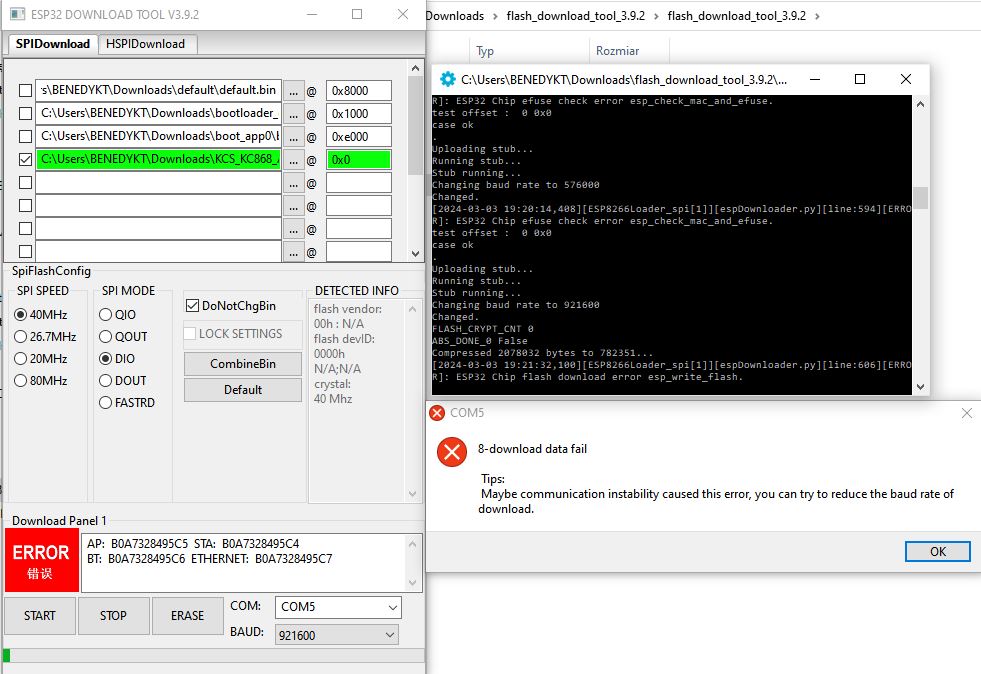This screenshot has height=674, width=981.
Task: Click the red error icon in COM5 dialog
Action: coord(452,452)
